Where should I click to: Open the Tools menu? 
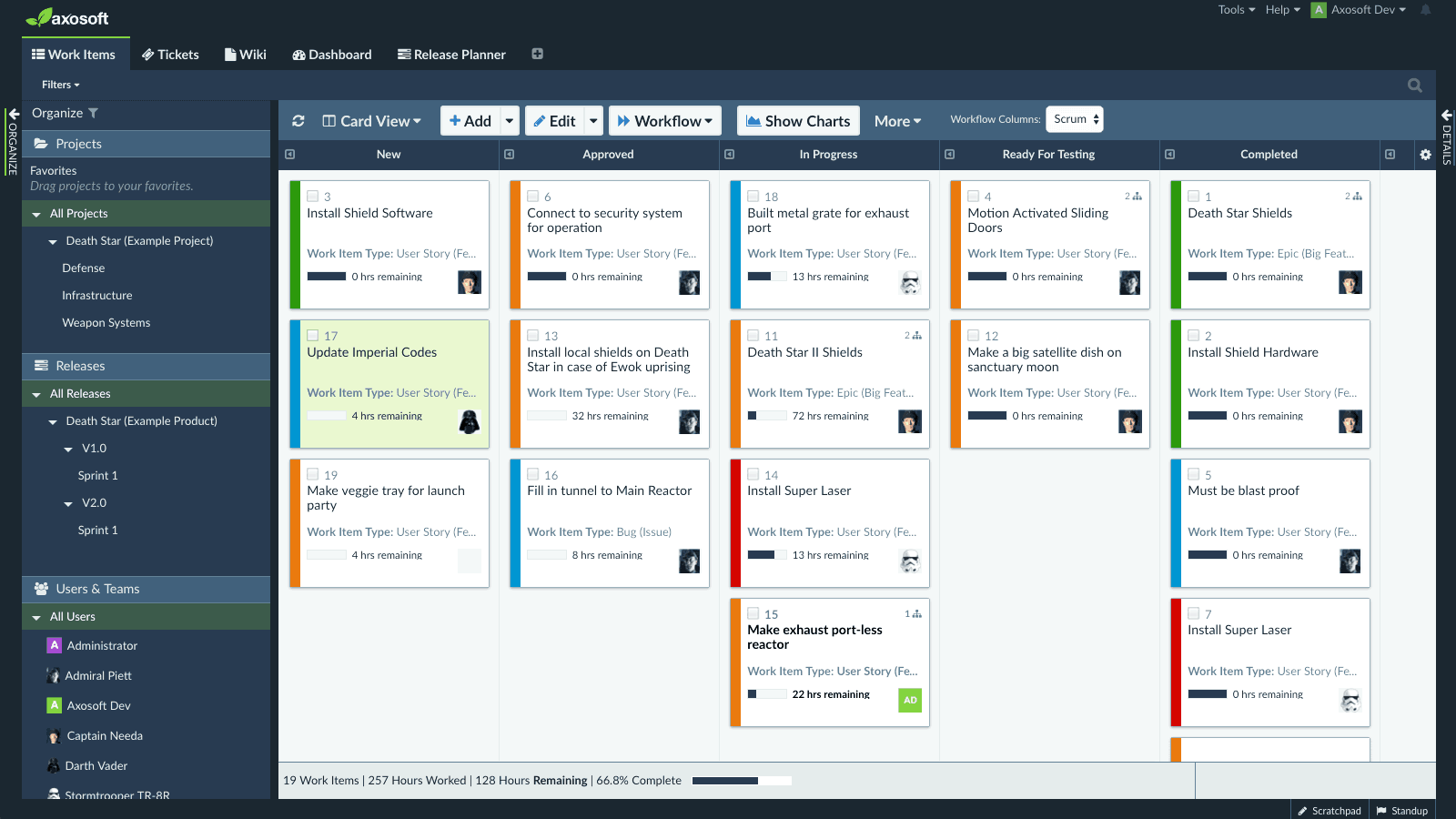[1236, 10]
